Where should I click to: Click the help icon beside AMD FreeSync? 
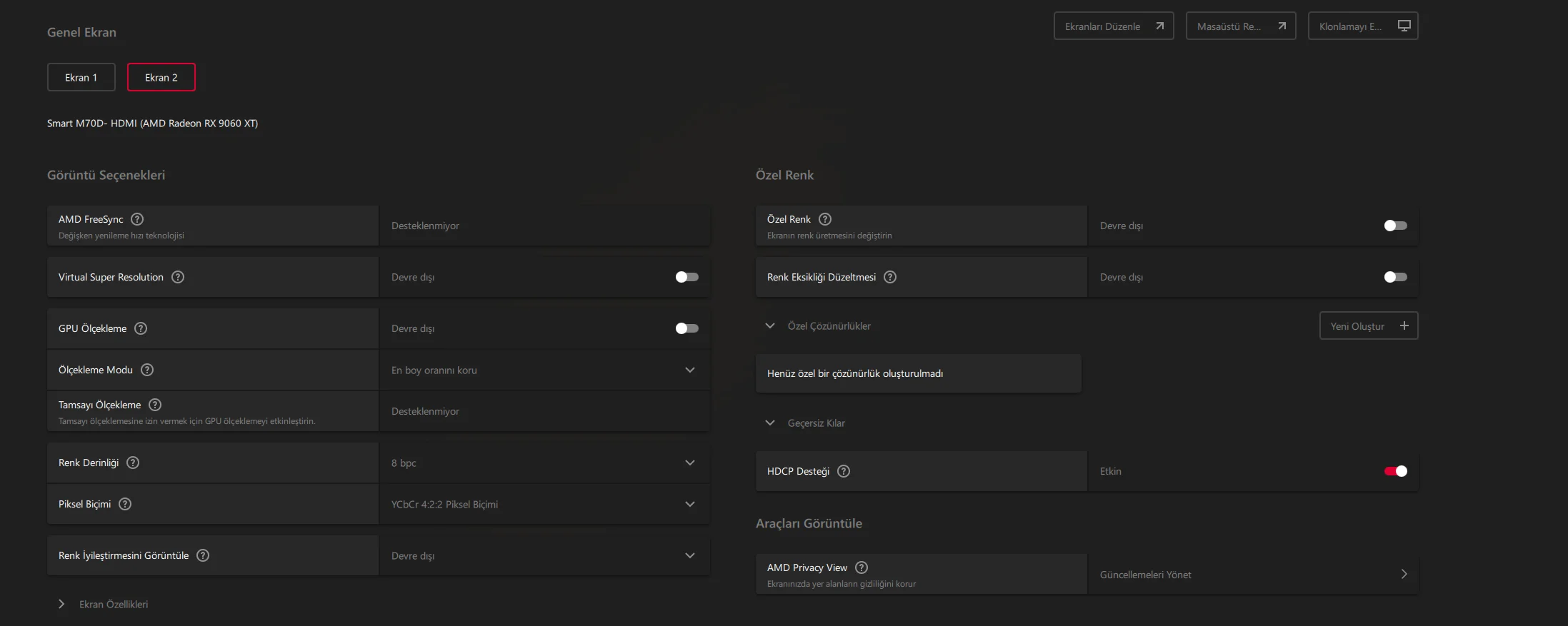click(x=137, y=219)
